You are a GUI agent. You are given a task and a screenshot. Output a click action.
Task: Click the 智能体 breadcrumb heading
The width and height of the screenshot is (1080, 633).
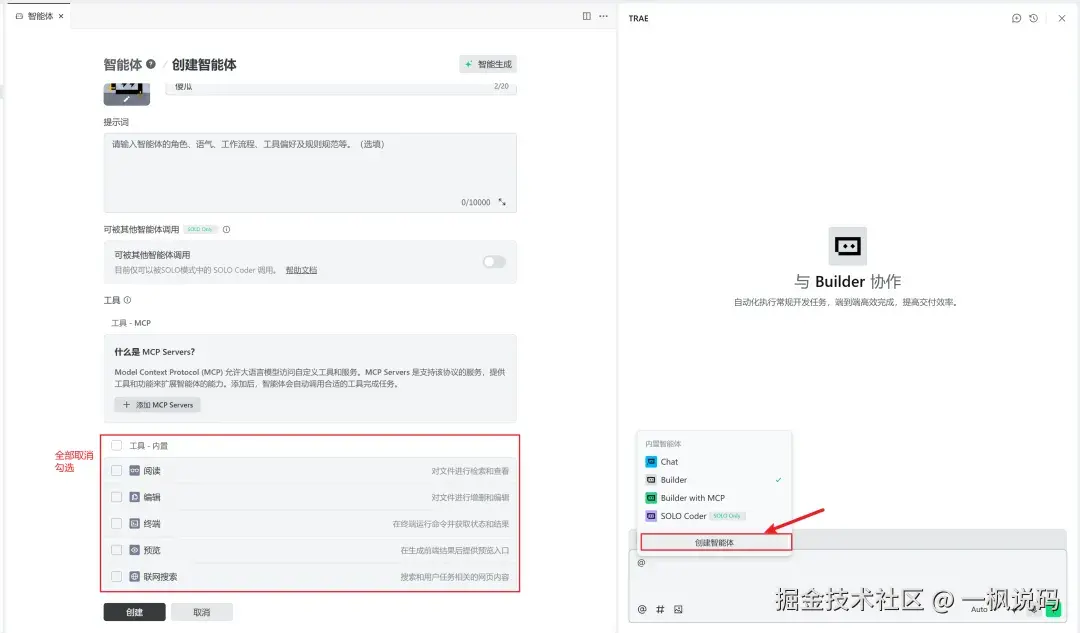[x=123, y=65]
